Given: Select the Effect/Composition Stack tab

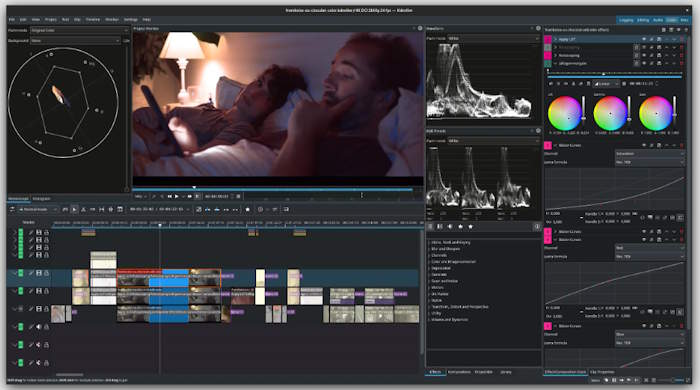Looking at the screenshot, I should pyautogui.click(x=565, y=372).
